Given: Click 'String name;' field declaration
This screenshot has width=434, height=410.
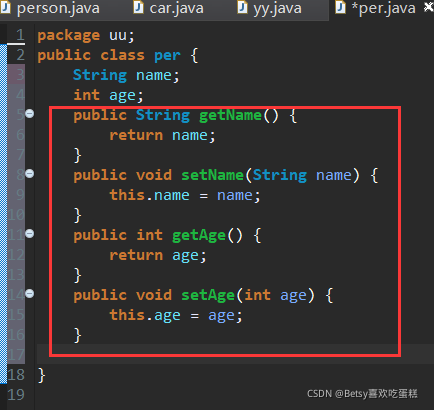Looking at the screenshot, I should click(126, 75).
